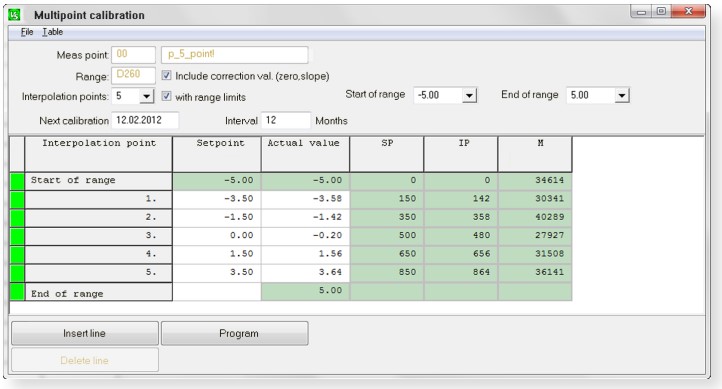Click the Meas point number field

point(134,54)
